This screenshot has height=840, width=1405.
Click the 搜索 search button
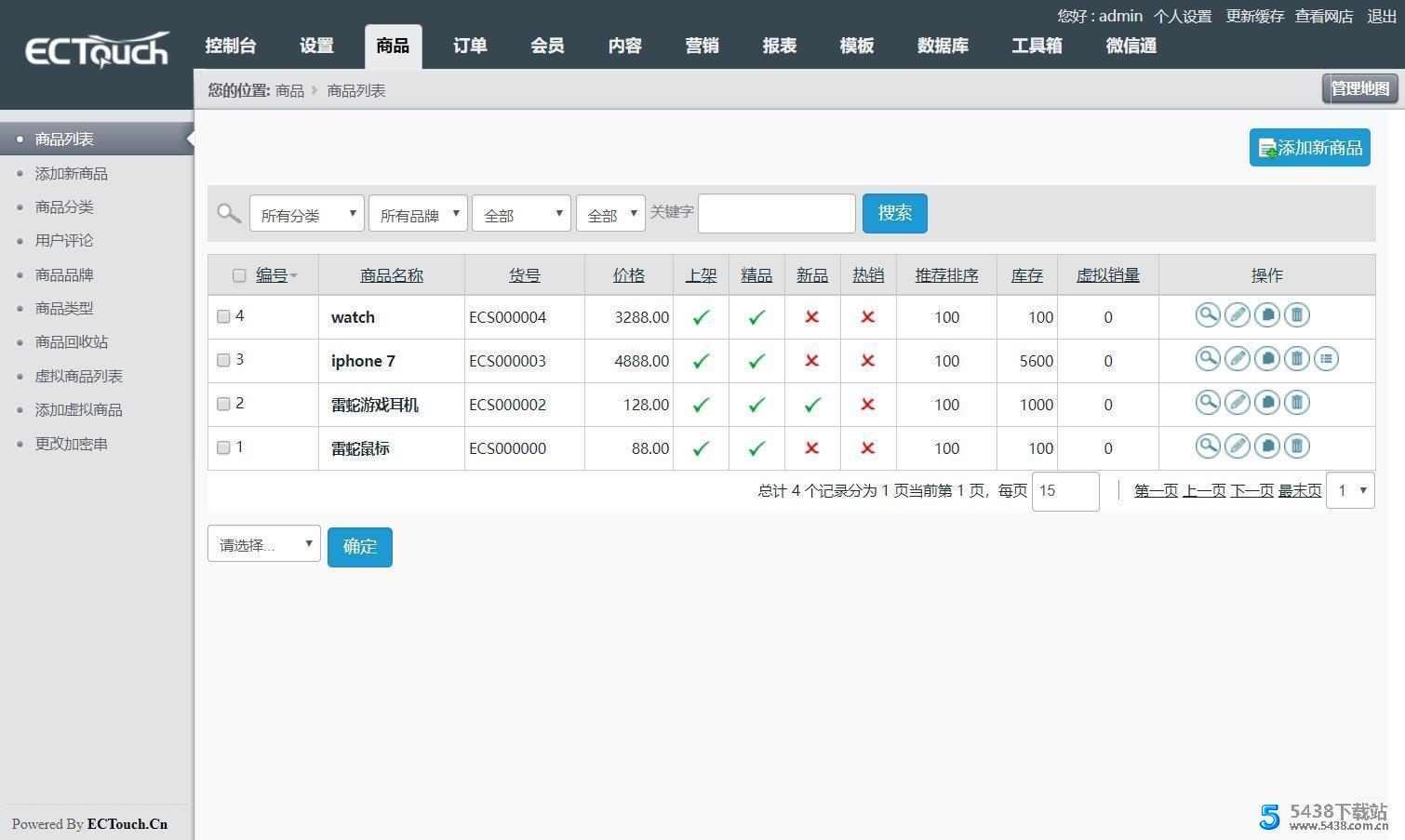point(894,213)
